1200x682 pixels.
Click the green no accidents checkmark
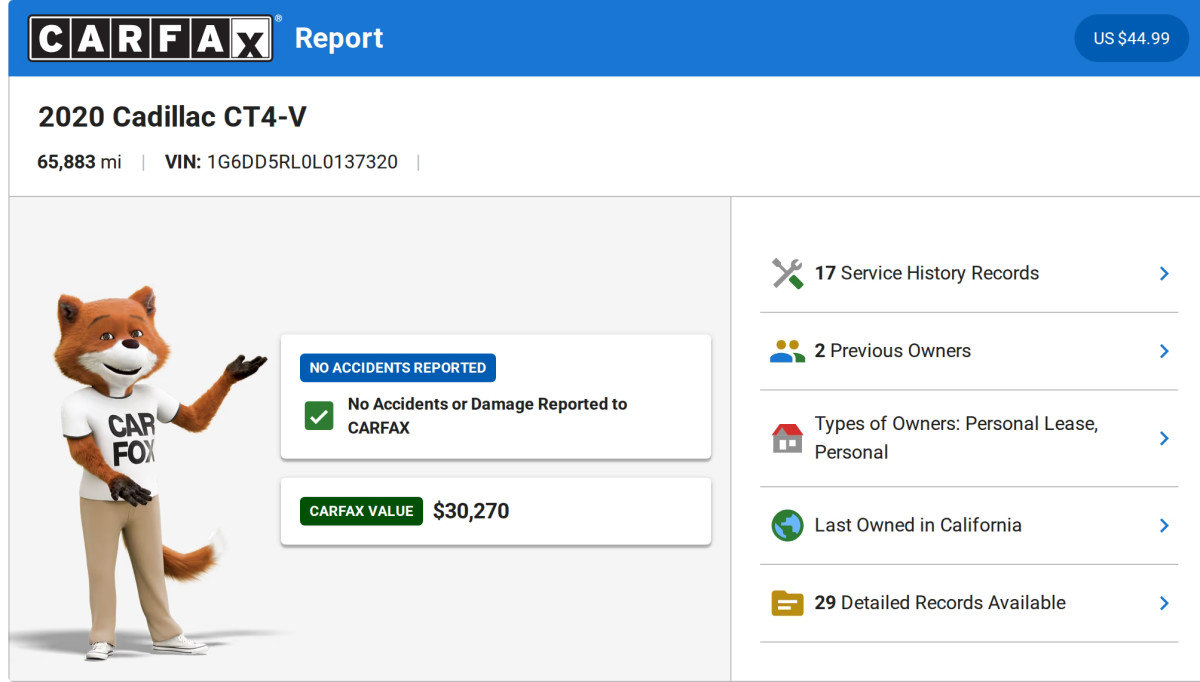pyautogui.click(x=319, y=416)
